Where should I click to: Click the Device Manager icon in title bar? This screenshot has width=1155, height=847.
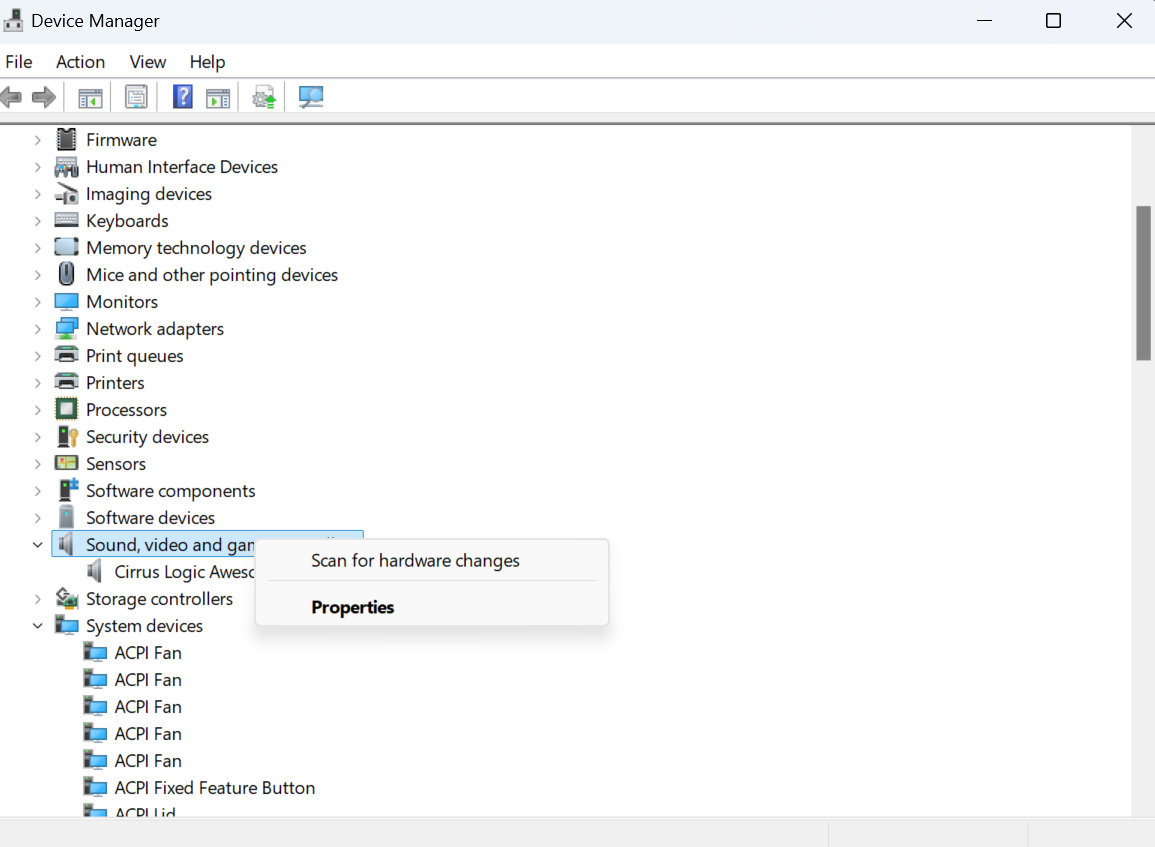[x=13, y=20]
